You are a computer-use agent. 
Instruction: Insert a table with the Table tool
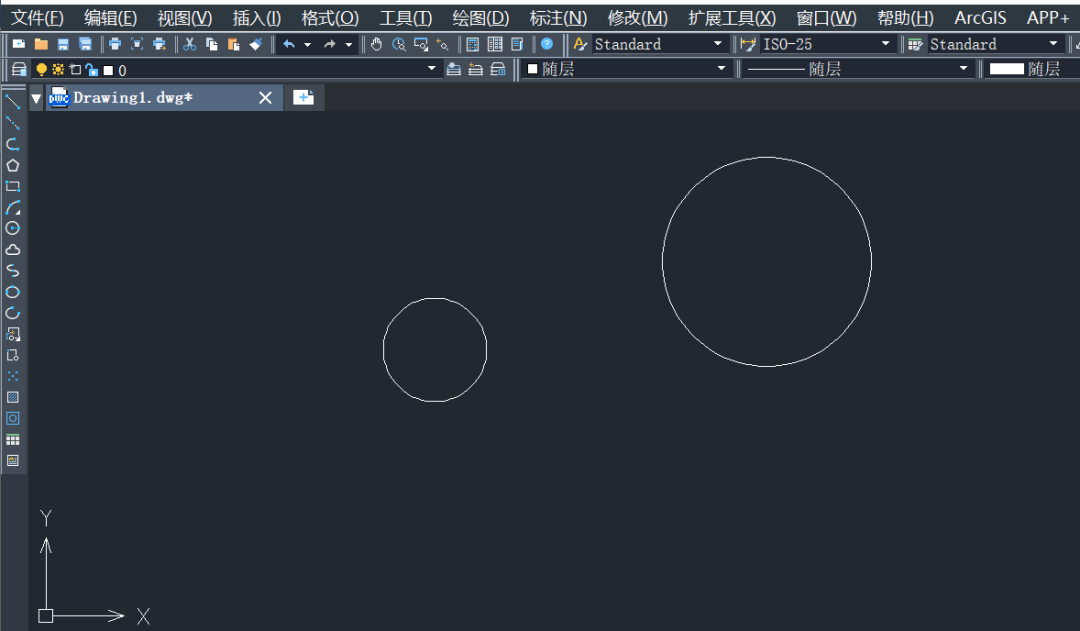13,439
